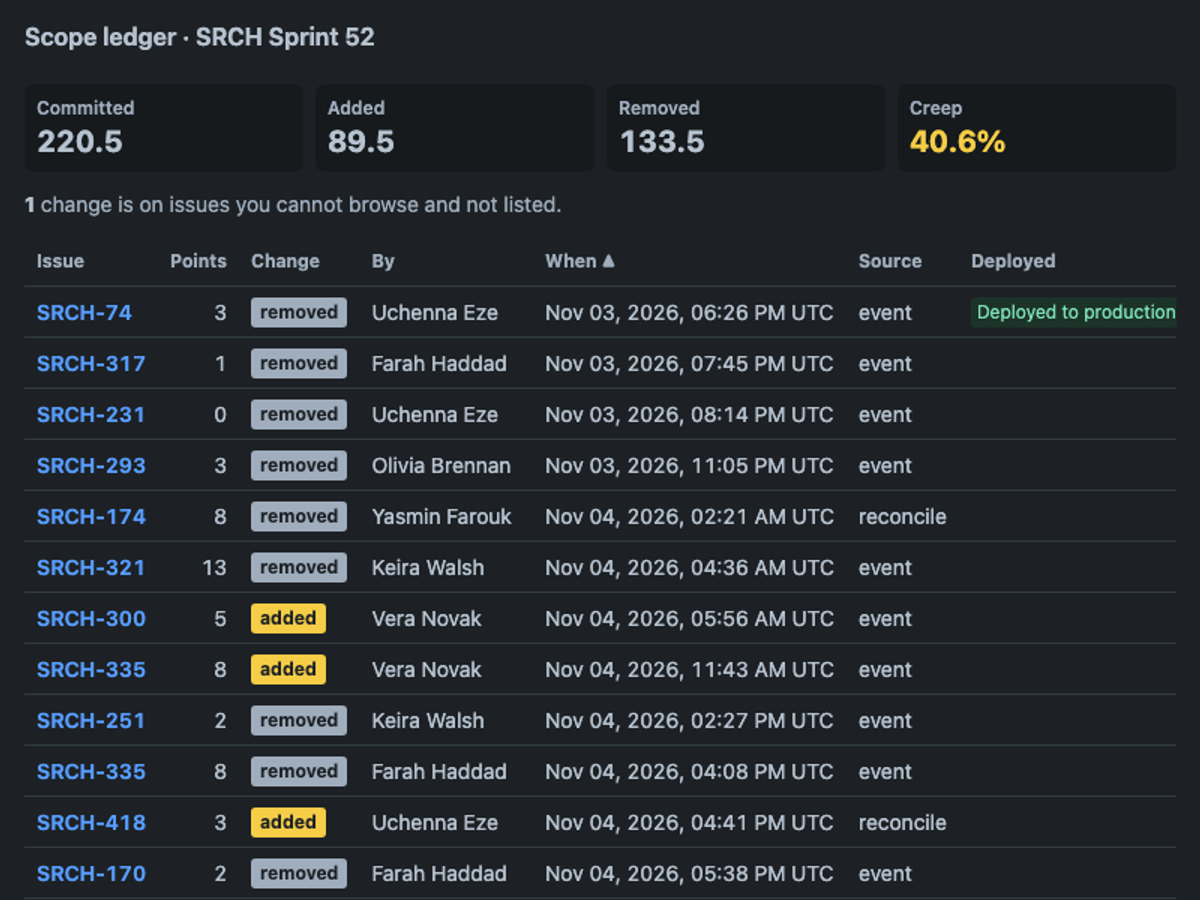Click the added badge in SRCH-300 row

(x=288, y=618)
